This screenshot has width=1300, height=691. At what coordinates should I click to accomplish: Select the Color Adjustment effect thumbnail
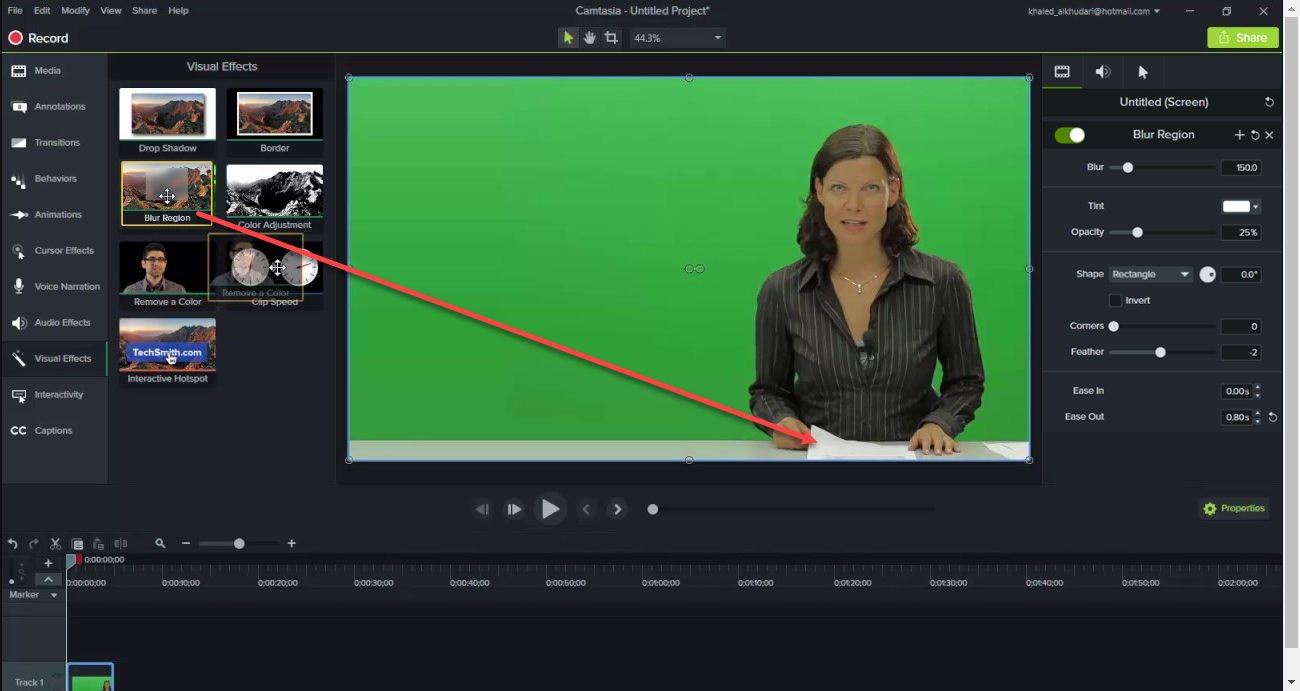(275, 198)
